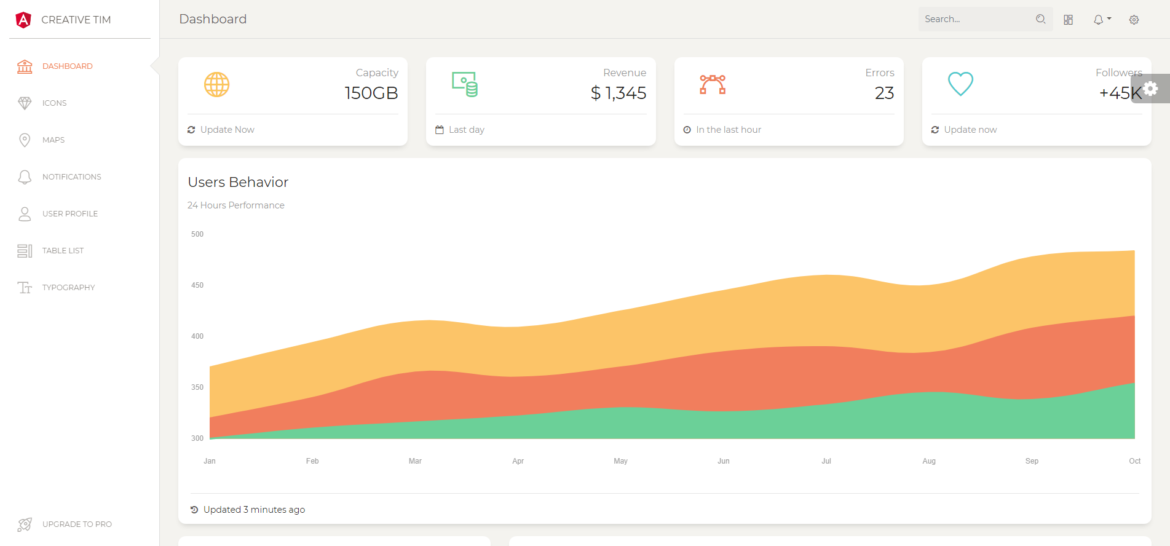This screenshot has height=546, width=1170.
Task: Click the vector icon on Errors card
Action: (713, 84)
